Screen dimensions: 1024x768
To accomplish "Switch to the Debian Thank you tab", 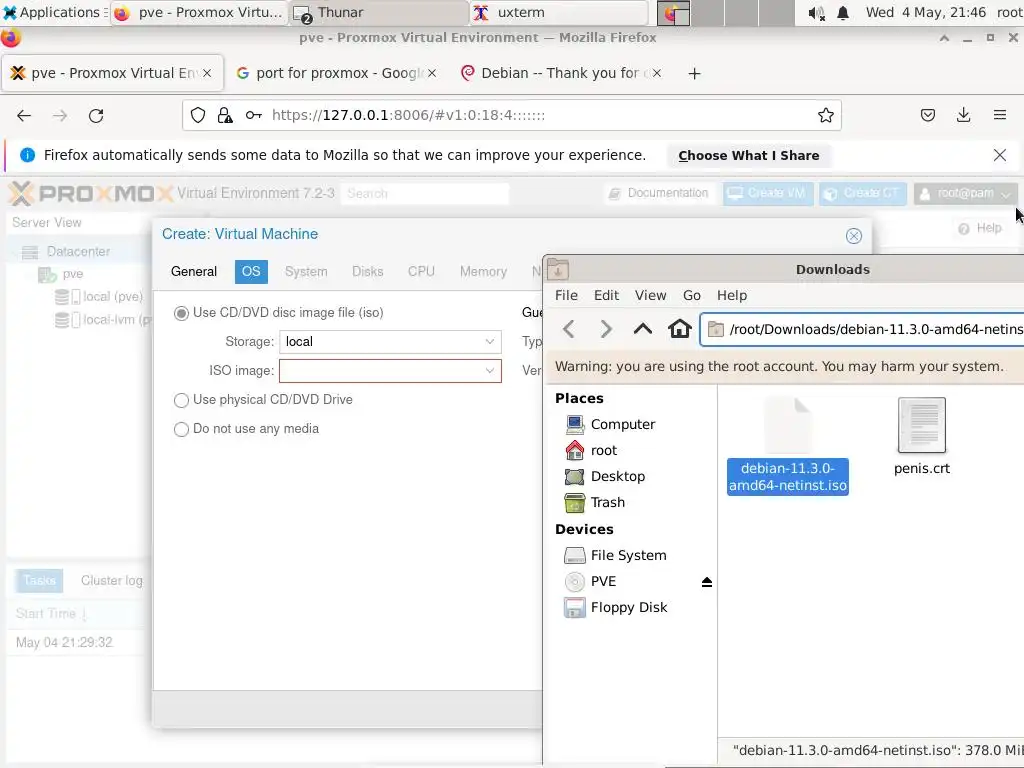I will click(561, 73).
